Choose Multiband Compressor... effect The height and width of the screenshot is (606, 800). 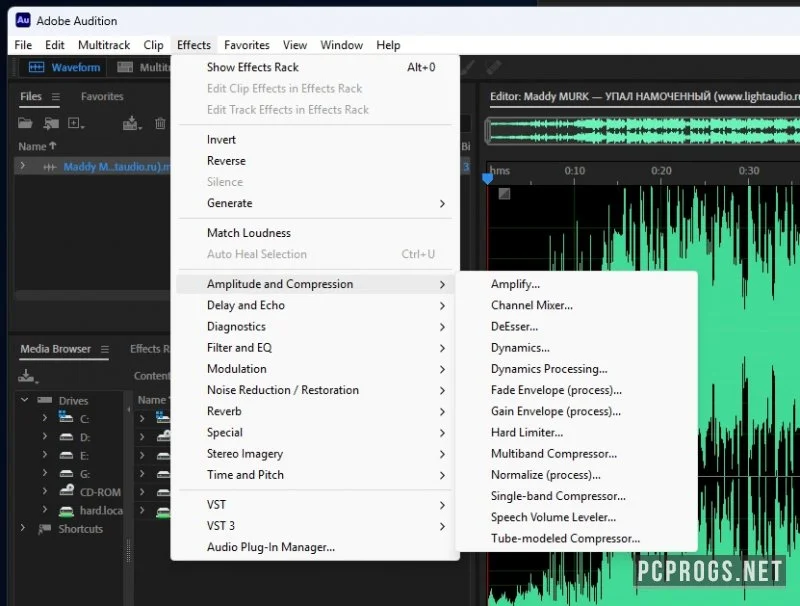click(x=577, y=454)
